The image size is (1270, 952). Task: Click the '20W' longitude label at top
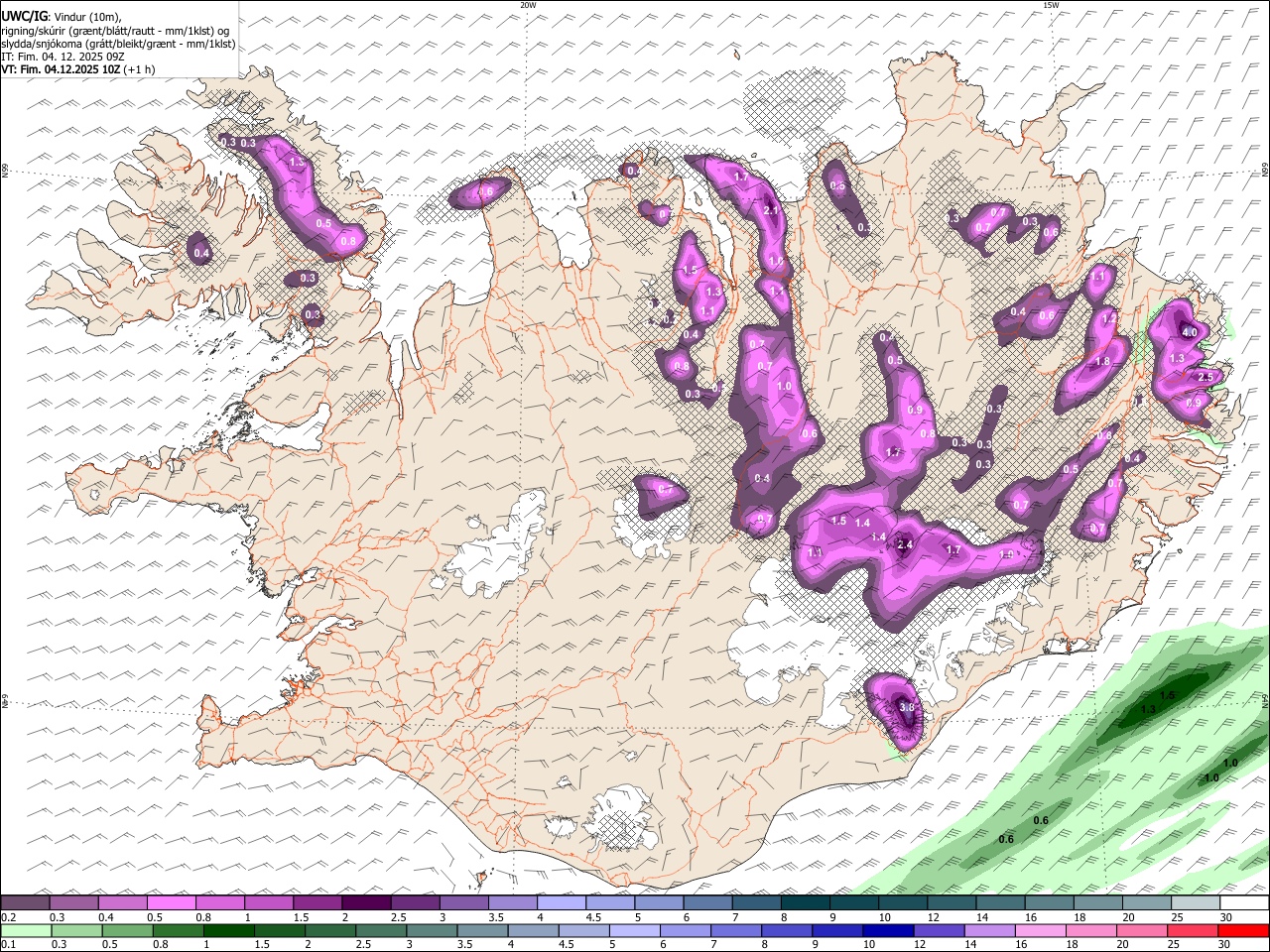(528, 5)
